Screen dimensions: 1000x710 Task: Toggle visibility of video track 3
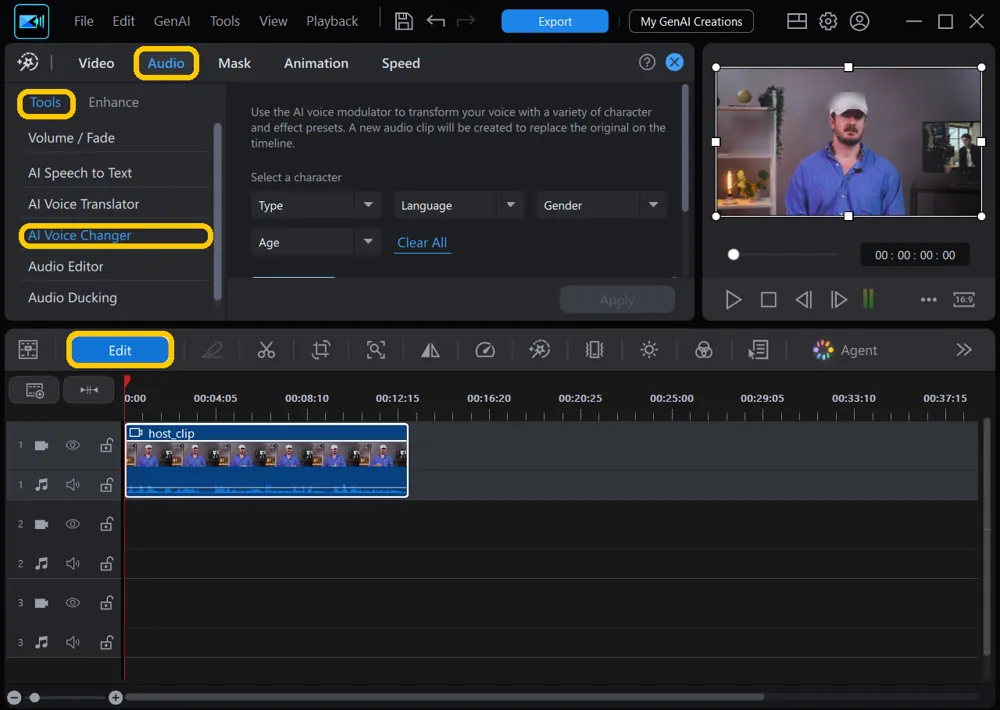73,602
